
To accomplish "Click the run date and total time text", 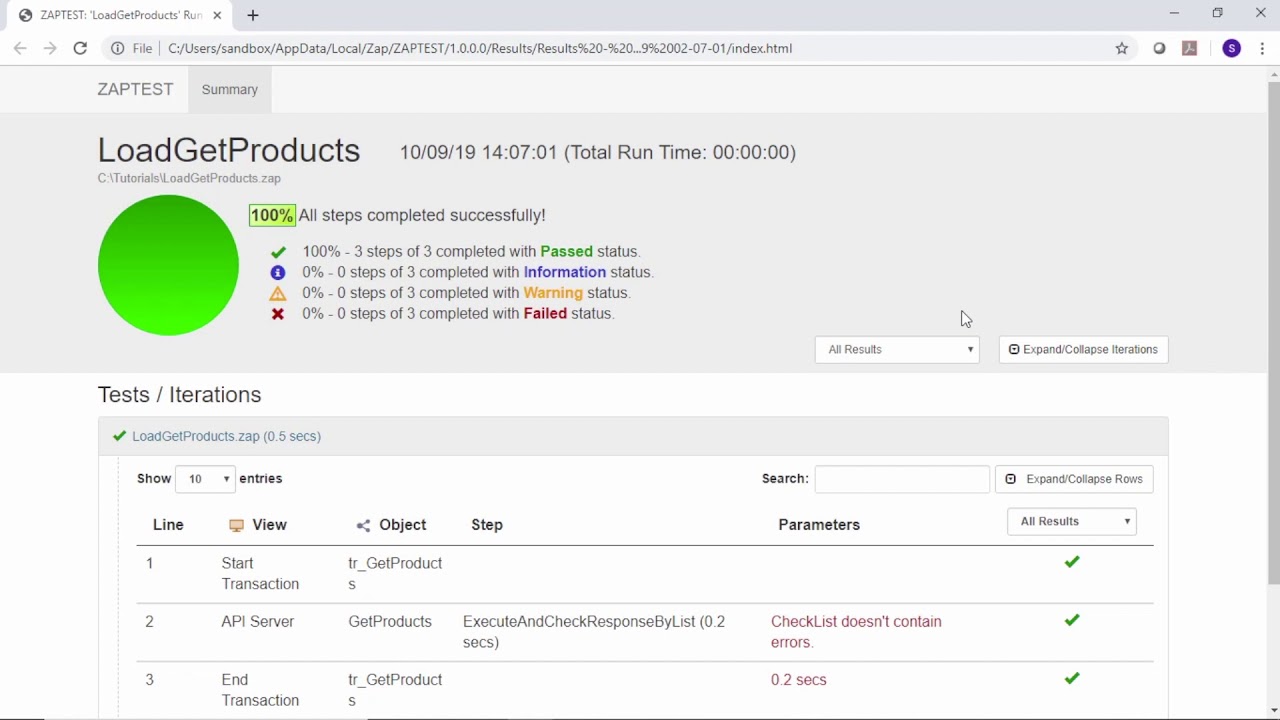I will [x=598, y=152].
